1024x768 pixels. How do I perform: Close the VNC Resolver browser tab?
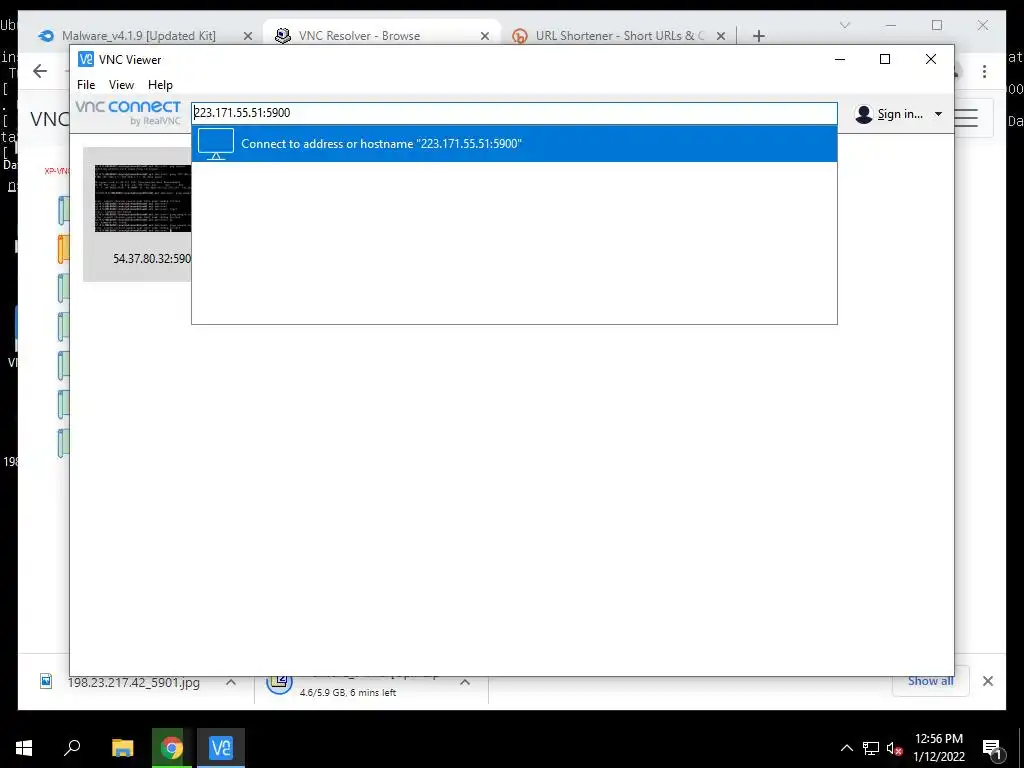coord(485,36)
